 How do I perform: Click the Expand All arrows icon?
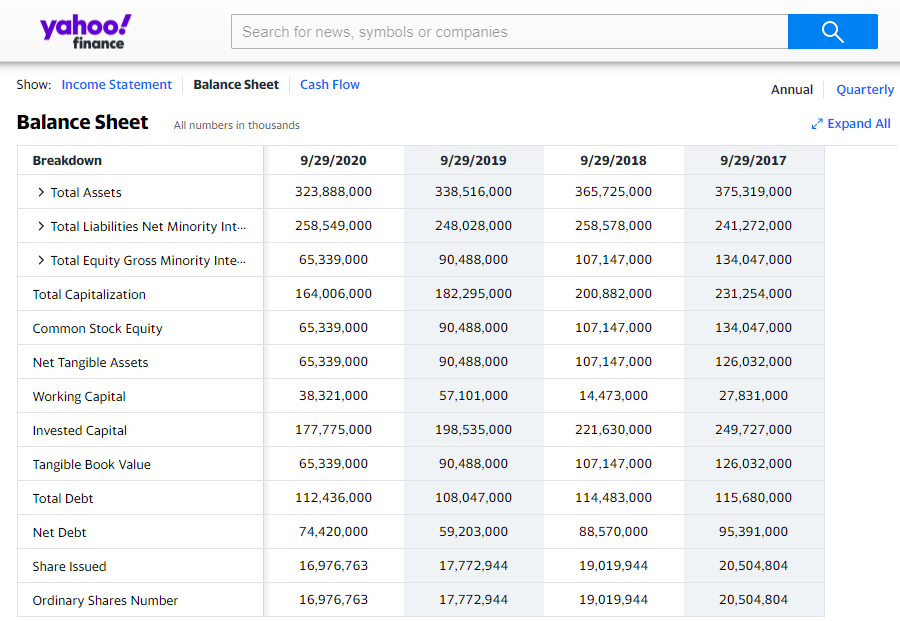coord(817,124)
